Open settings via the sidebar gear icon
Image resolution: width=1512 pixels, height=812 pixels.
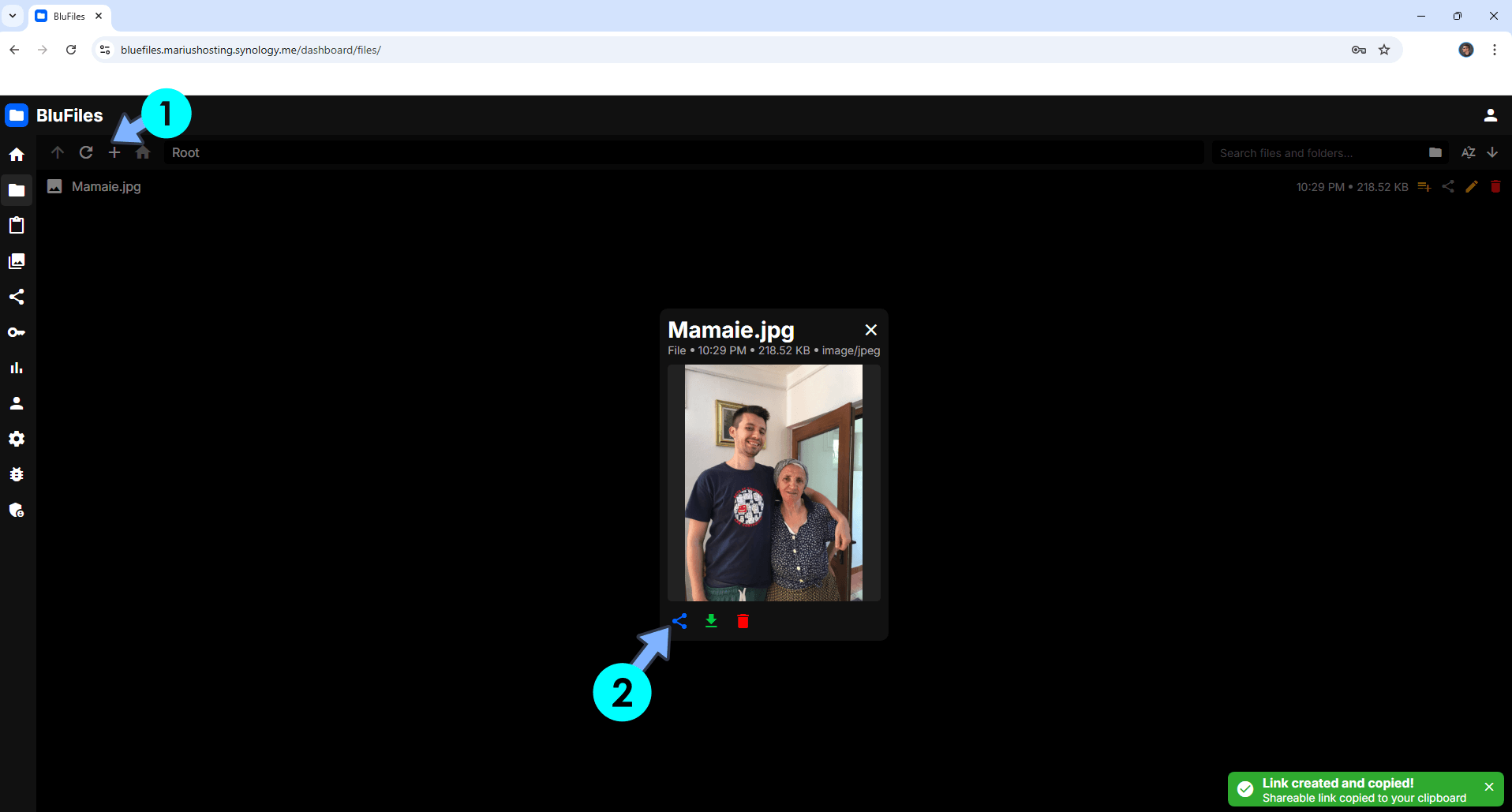pyautogui.click(x=17, y=439)
